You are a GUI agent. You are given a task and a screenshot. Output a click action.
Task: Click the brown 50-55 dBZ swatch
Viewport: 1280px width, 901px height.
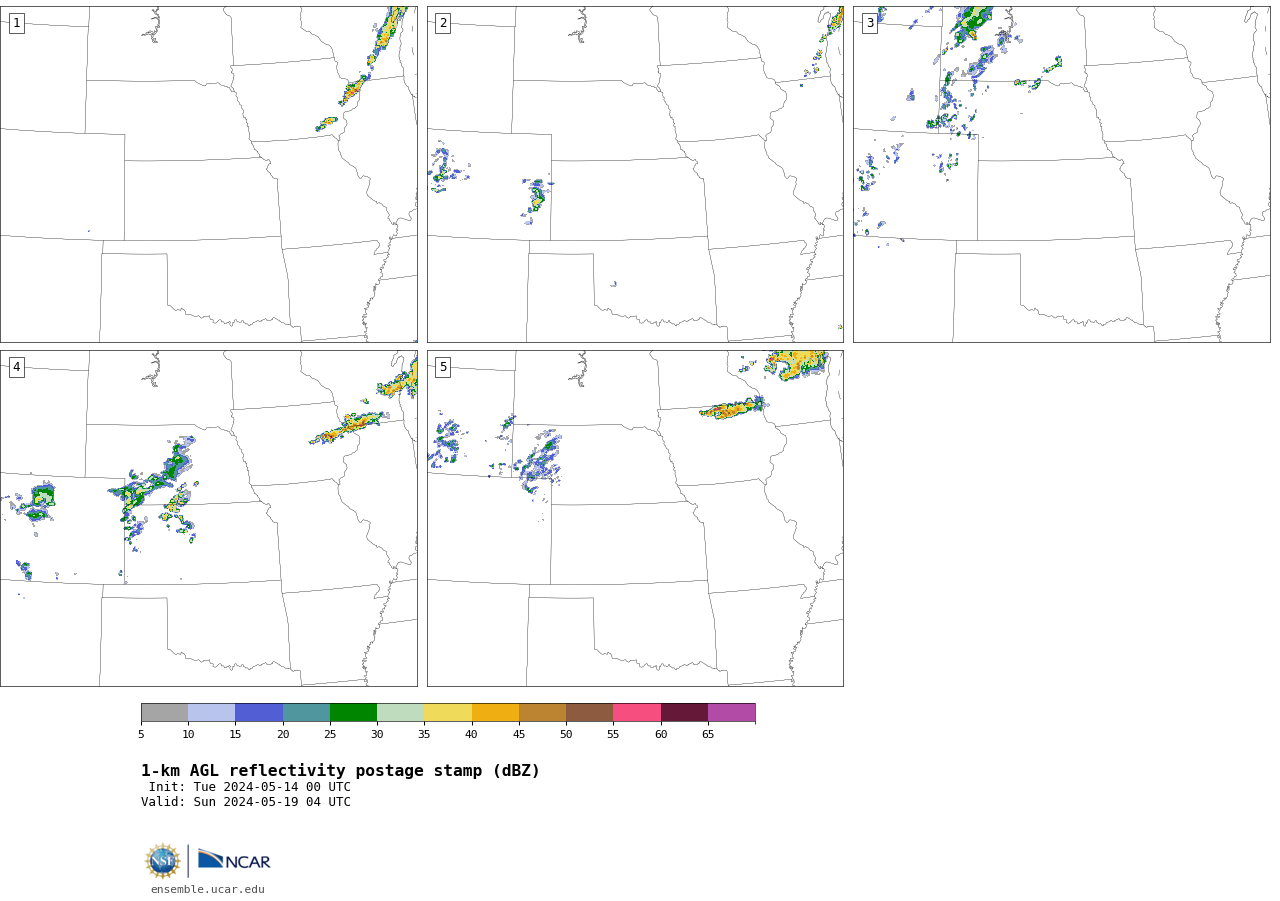point(589,713)
